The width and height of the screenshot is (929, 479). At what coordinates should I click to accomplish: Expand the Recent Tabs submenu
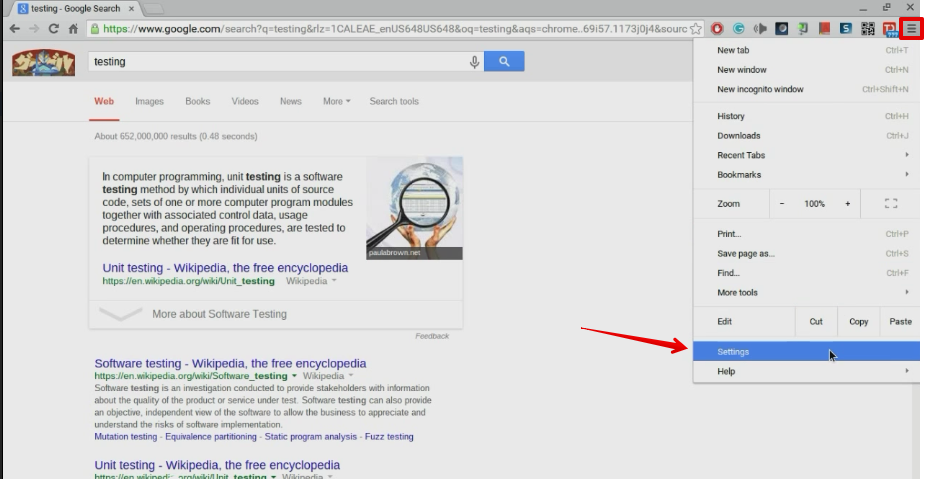pyautogui.click(x=806, y=155)
